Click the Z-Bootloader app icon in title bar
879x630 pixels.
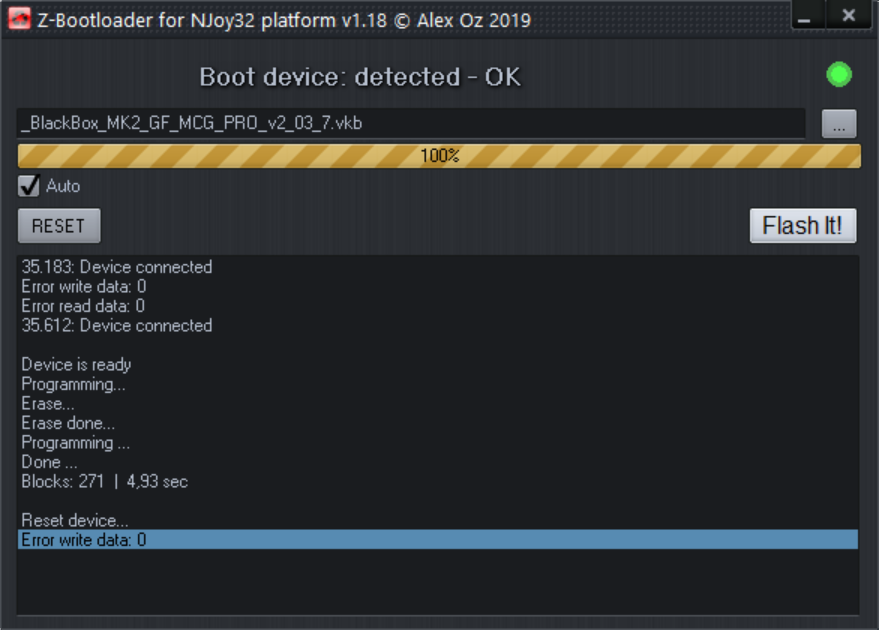(x=19, y=19)
